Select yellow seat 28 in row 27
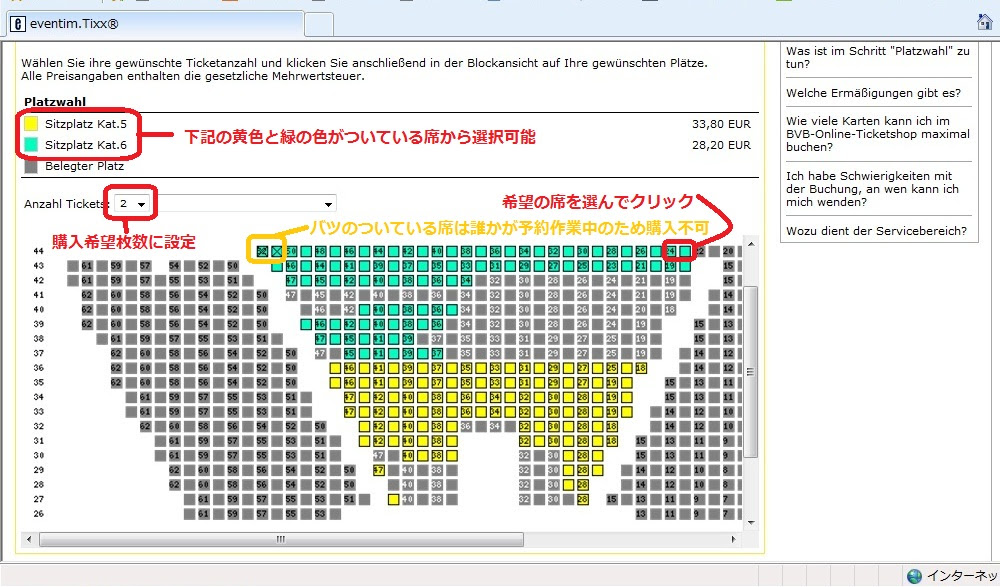 click(x=583, y=500)
